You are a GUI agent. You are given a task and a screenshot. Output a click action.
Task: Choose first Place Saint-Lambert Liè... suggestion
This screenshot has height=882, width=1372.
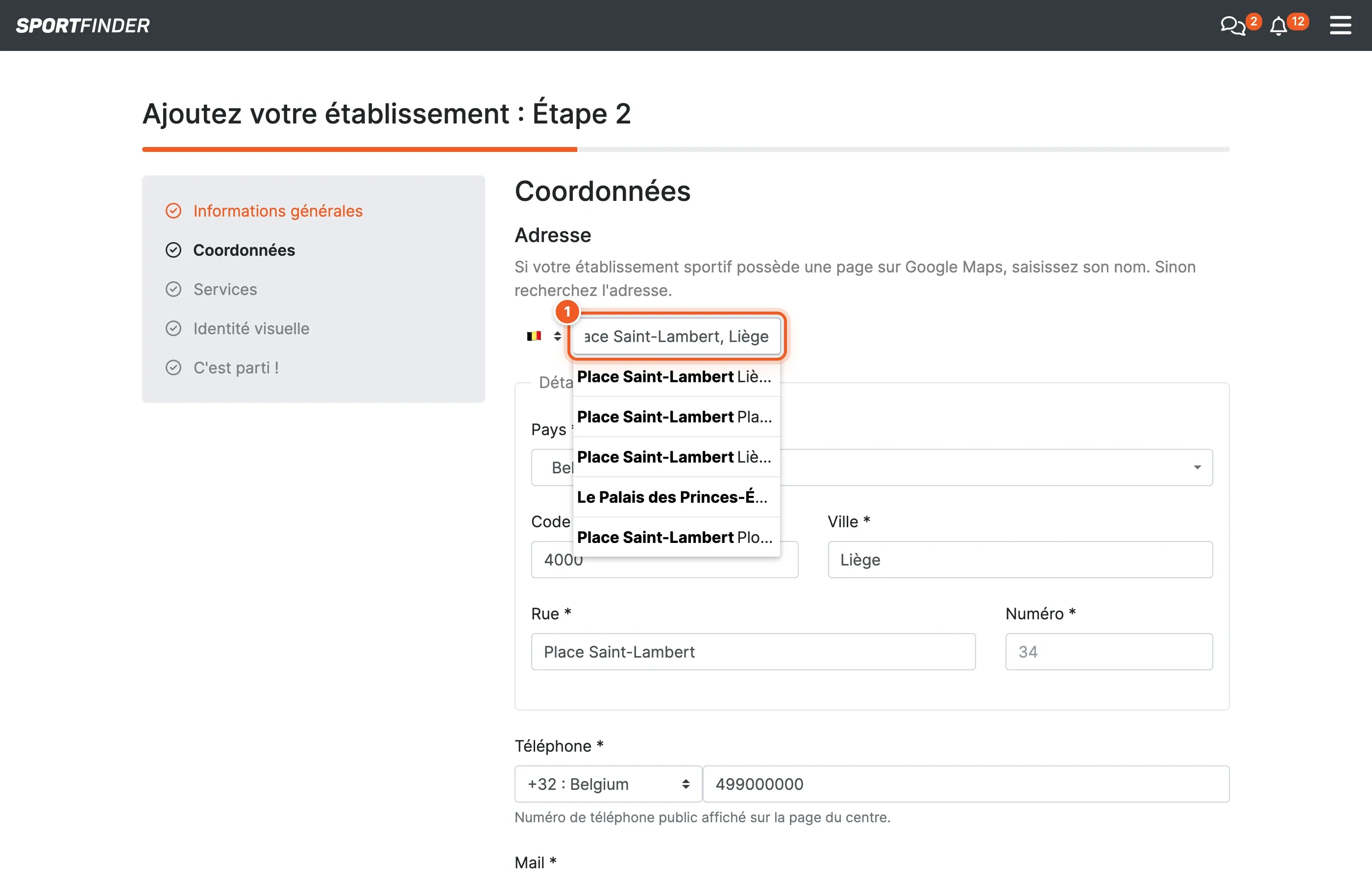tap(676, 376)
